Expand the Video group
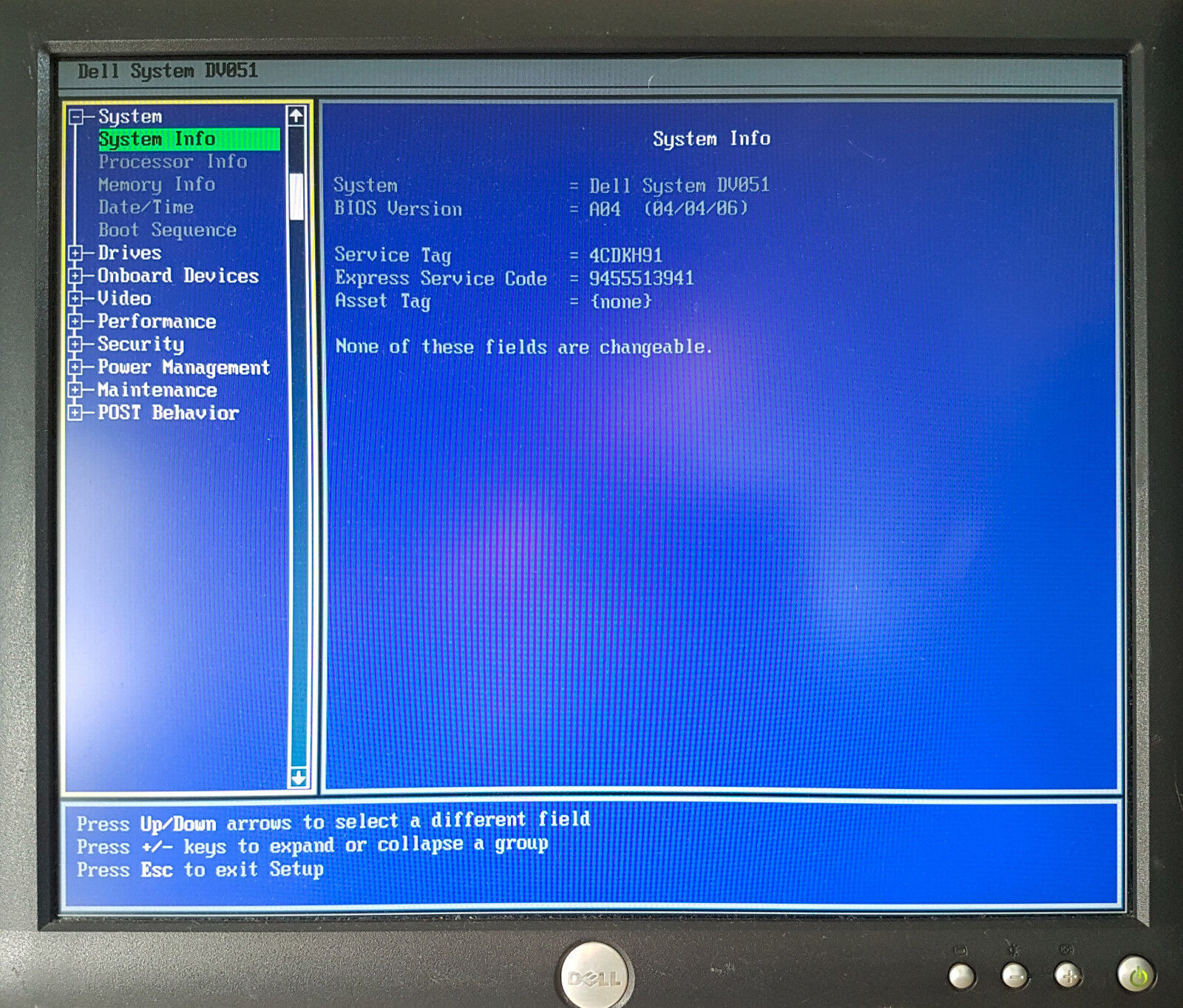 [x=75, y=300]
